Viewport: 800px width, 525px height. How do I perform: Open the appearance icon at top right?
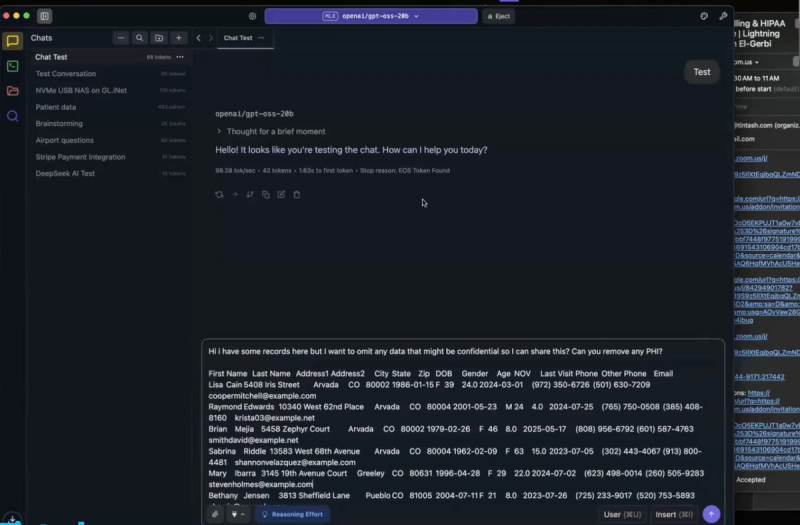(704, 16)
